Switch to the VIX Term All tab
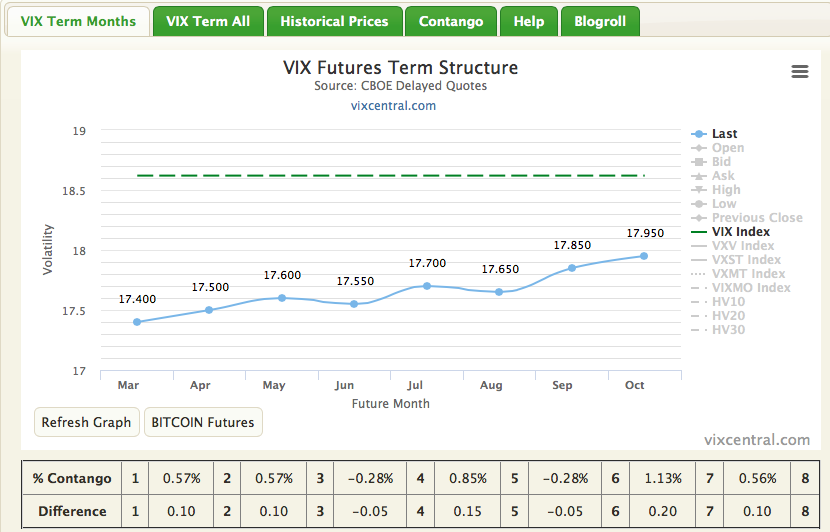 pyautogui.click(x=208, y=21)
